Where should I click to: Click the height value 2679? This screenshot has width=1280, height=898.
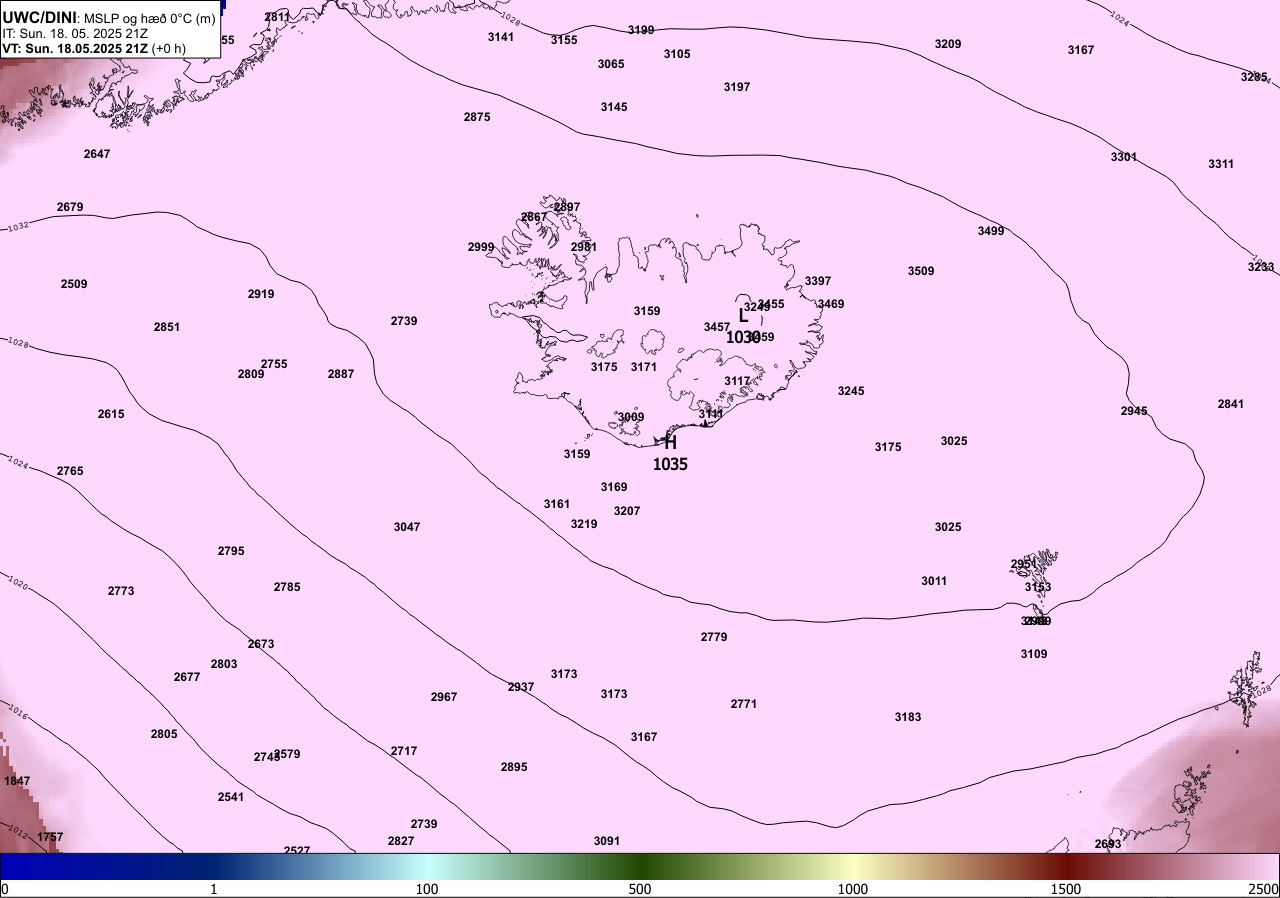pyautogui.click(x=70, y=207)
